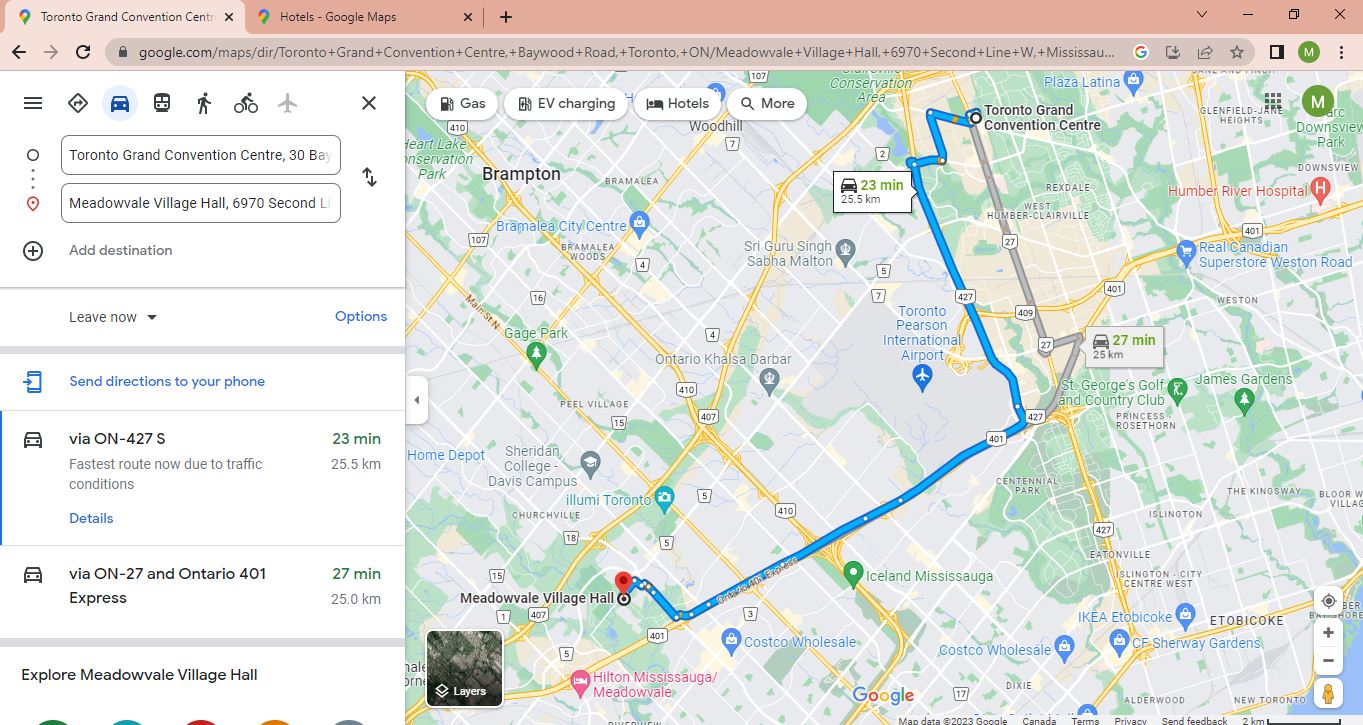Click IKEA Etobicoke map marker
The width and height of the screenshot is (1363, 725).
[1186, 614]
